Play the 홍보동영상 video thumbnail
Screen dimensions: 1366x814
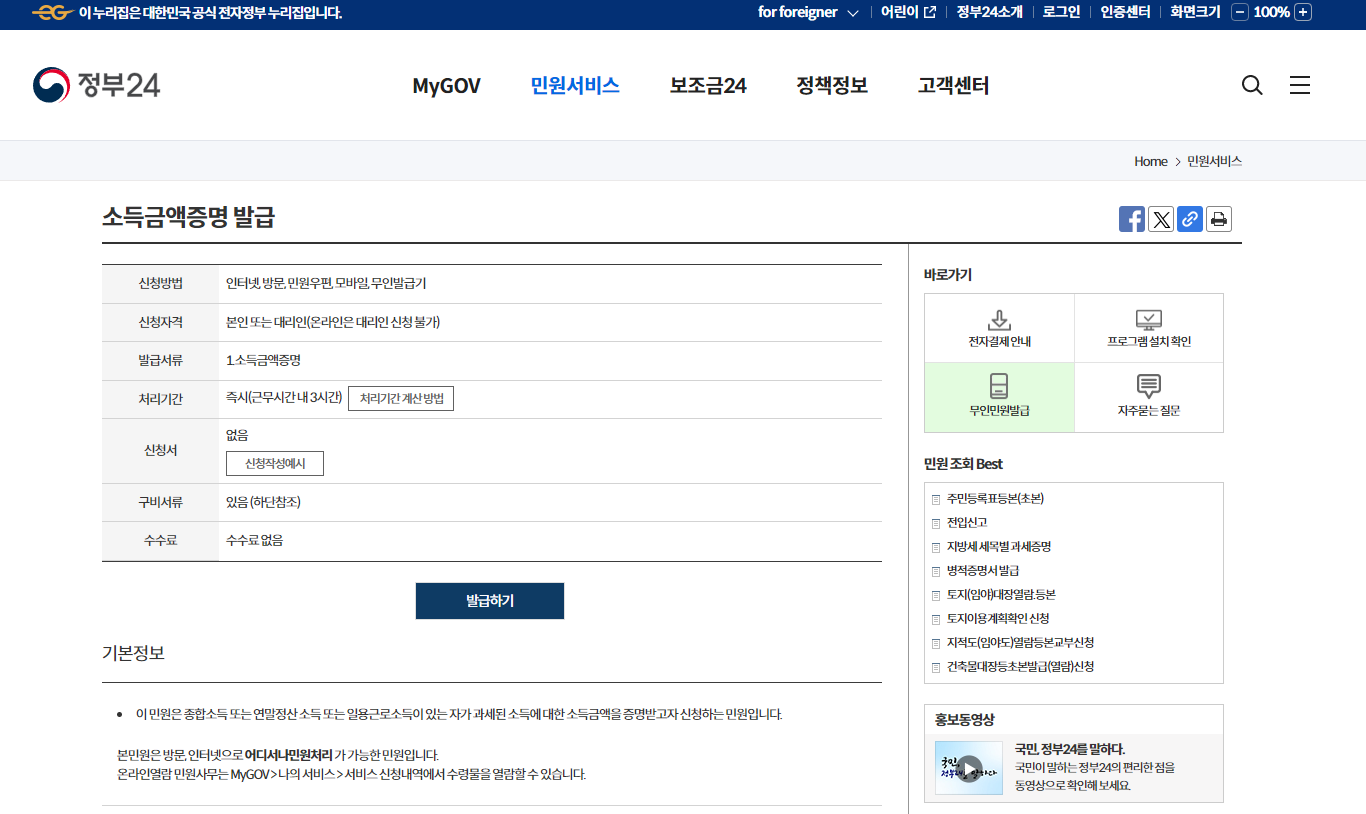pyautogui.click(x=969, y=768)
